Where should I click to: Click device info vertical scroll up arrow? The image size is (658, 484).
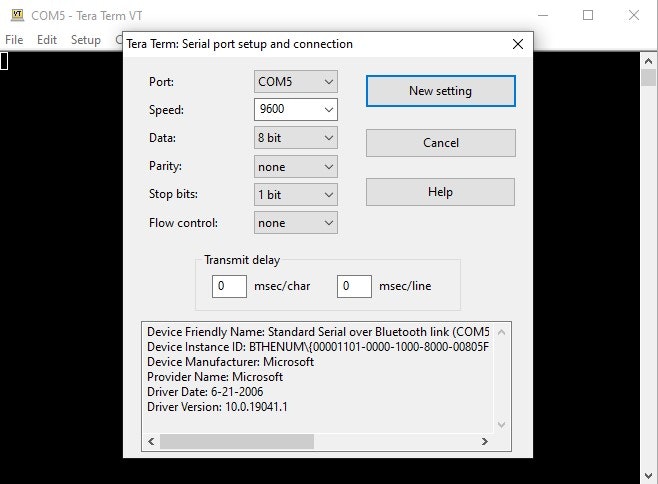point(501,332)
